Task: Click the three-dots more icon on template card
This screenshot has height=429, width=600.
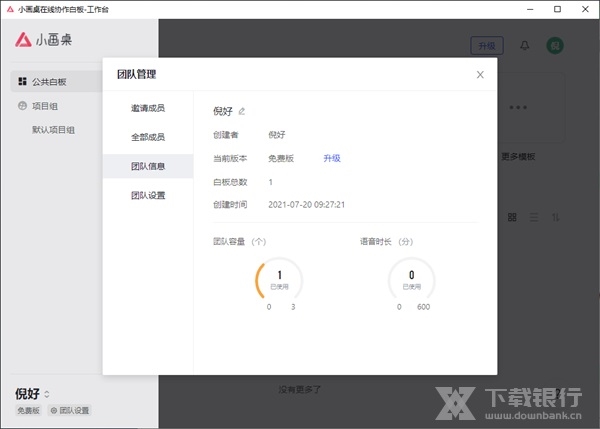Action: pyautogui.click(x=518, y=108)
